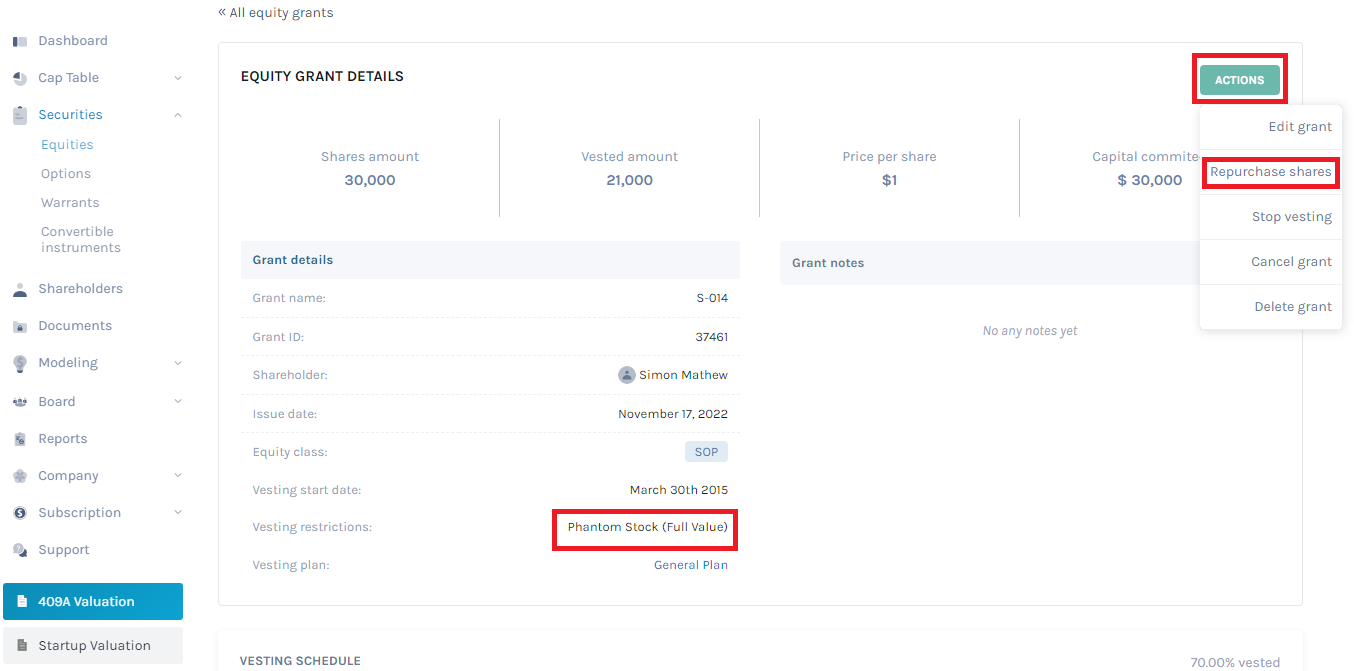Open the 409A Valuation button
Screen dimensions: 1354x671
[x=93, y=602]
